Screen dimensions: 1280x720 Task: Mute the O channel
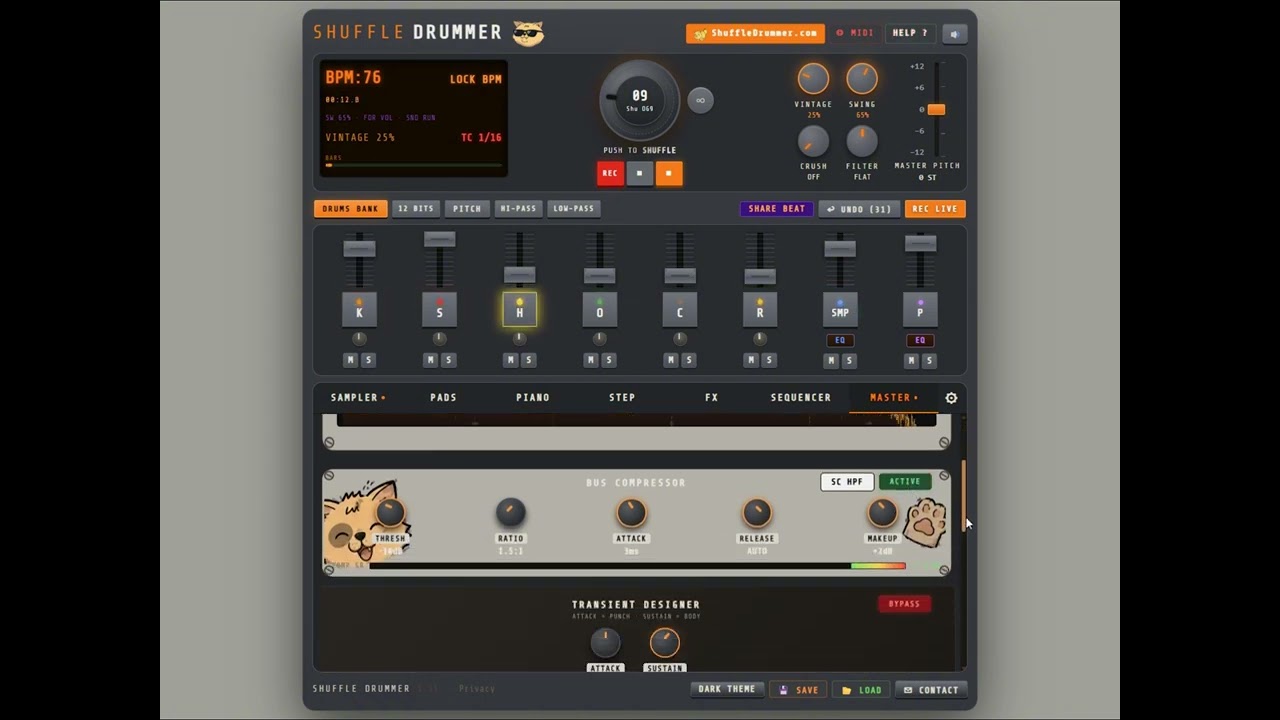[590, 360]
